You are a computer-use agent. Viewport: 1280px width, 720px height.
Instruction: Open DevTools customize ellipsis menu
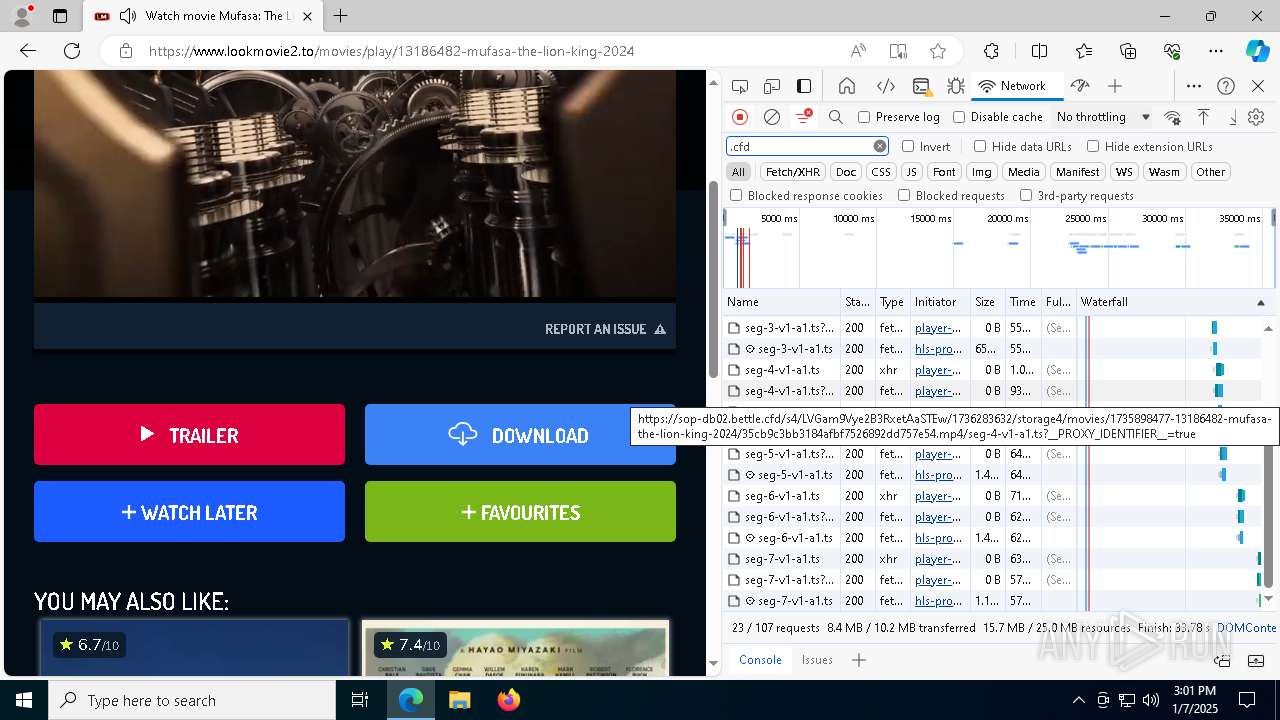tap(1194, 86)
